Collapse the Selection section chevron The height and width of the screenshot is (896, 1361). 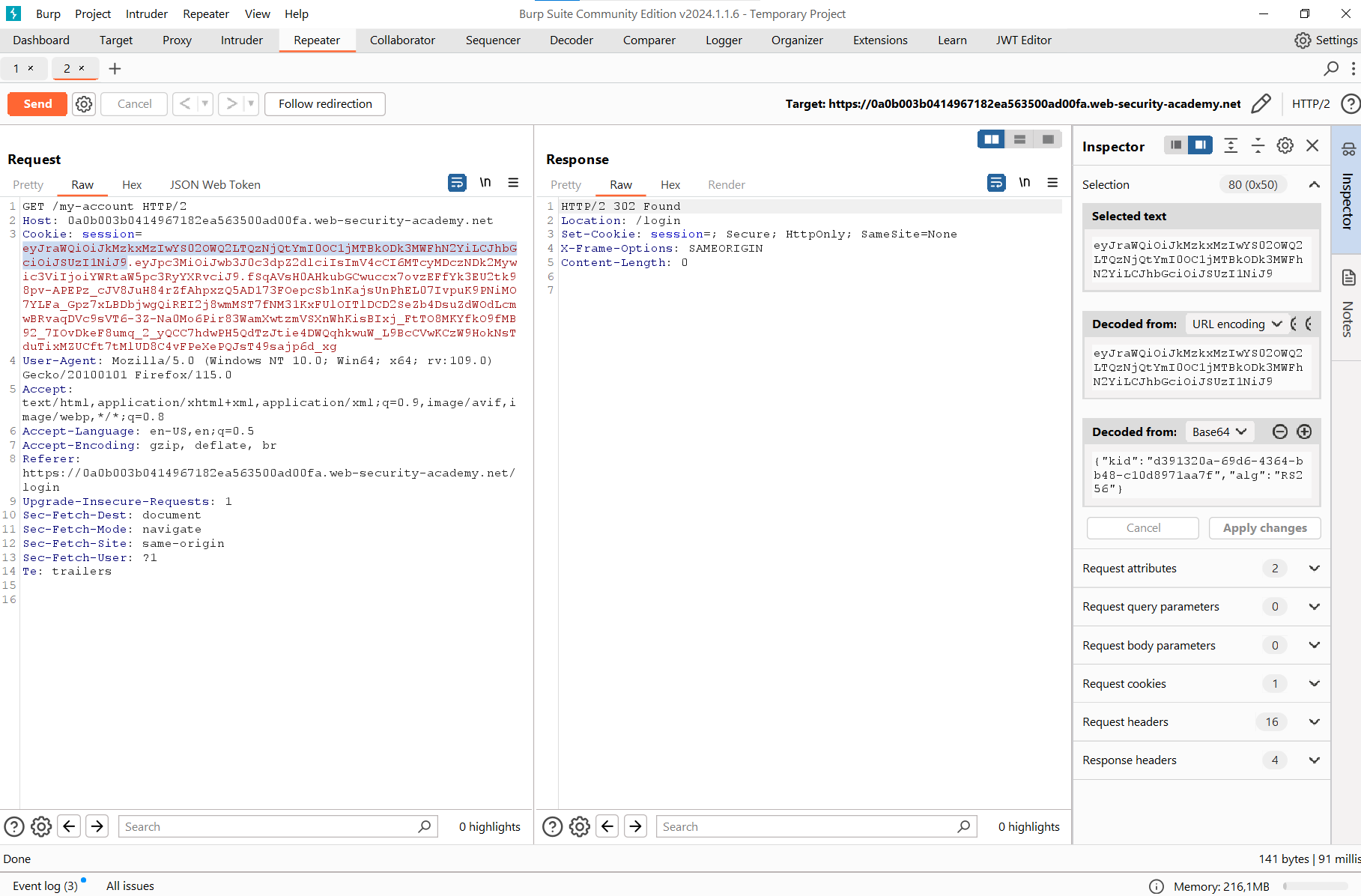point(1315,185)
